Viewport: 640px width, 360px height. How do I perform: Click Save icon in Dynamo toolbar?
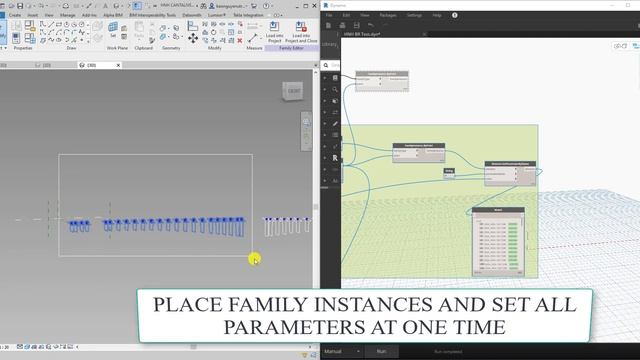tap(356, 25)
